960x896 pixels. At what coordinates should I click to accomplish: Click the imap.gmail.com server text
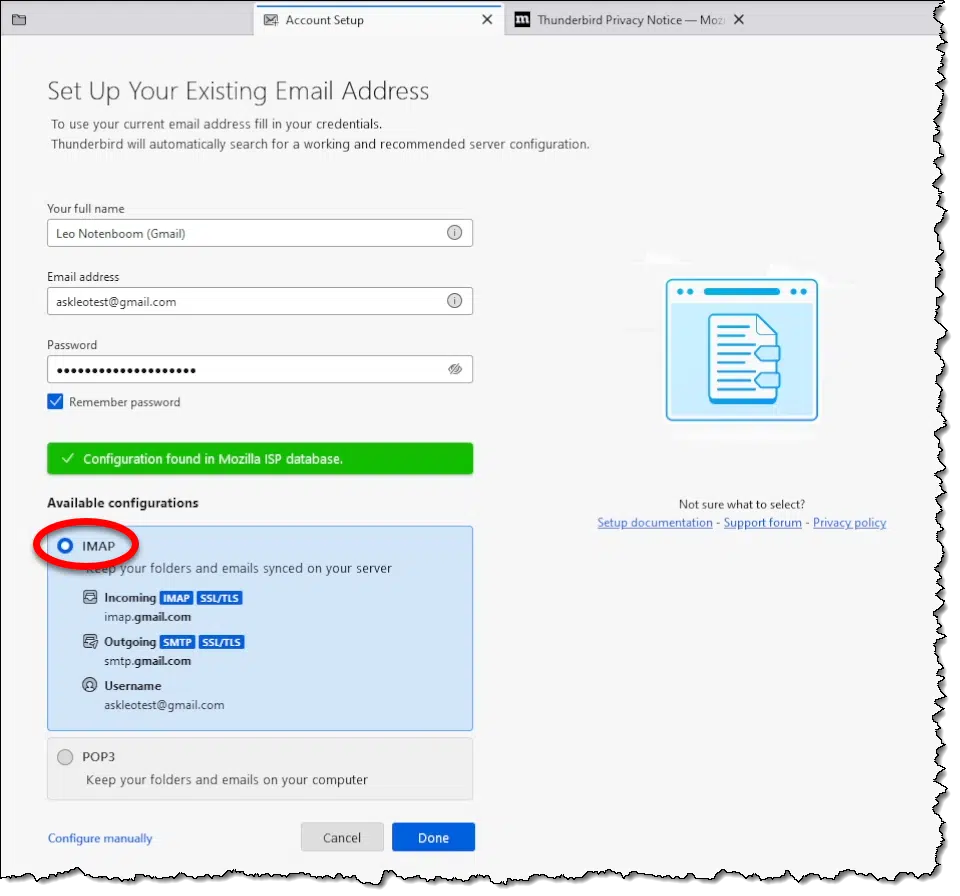[x=148, y=617]
